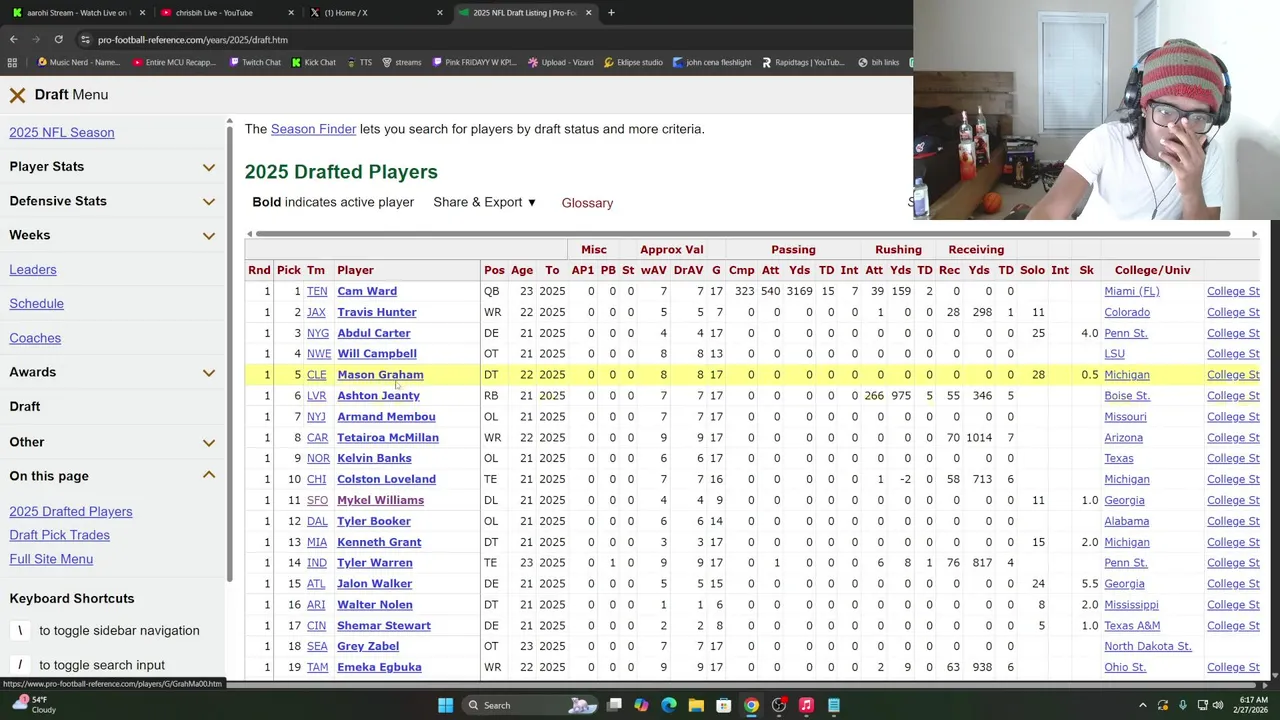Expand the Player Stats menu section
This screenshot has height=720, width=1280.
pyautogui.click(x=112, y=167)
